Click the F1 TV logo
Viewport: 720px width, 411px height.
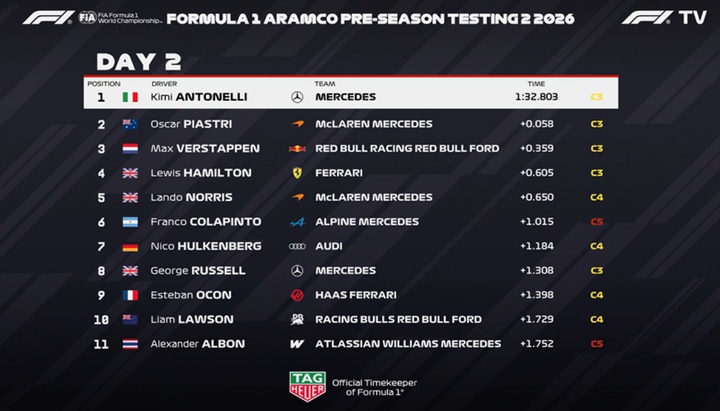click(664, 18)
